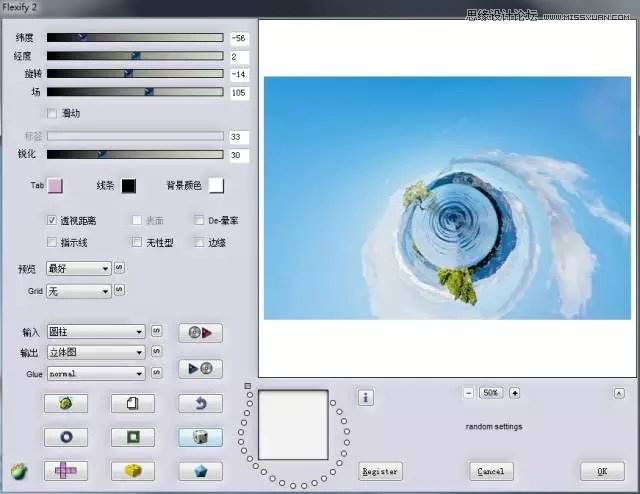Click the 锐化 sharpen slider
Viewport: 640px width, 494px height.
[135, 154]
